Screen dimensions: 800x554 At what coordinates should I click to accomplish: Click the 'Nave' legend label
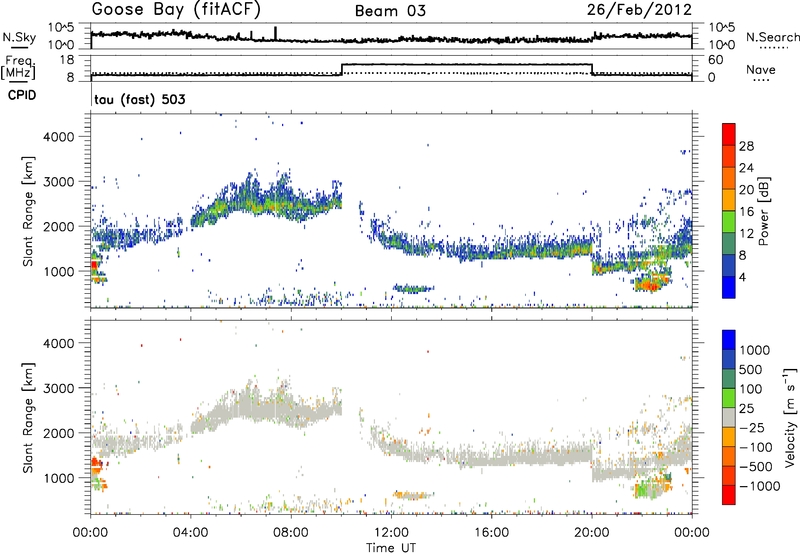(760, 69)
